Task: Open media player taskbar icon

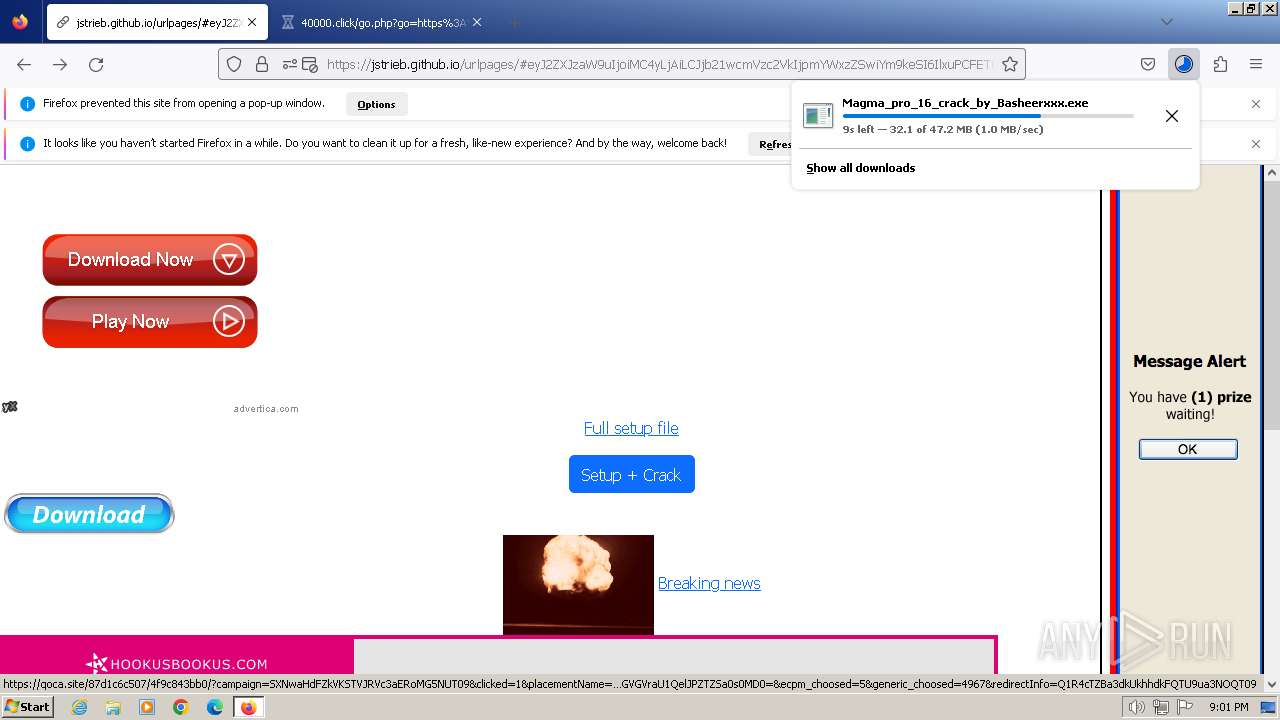Action: pos(147,707)
